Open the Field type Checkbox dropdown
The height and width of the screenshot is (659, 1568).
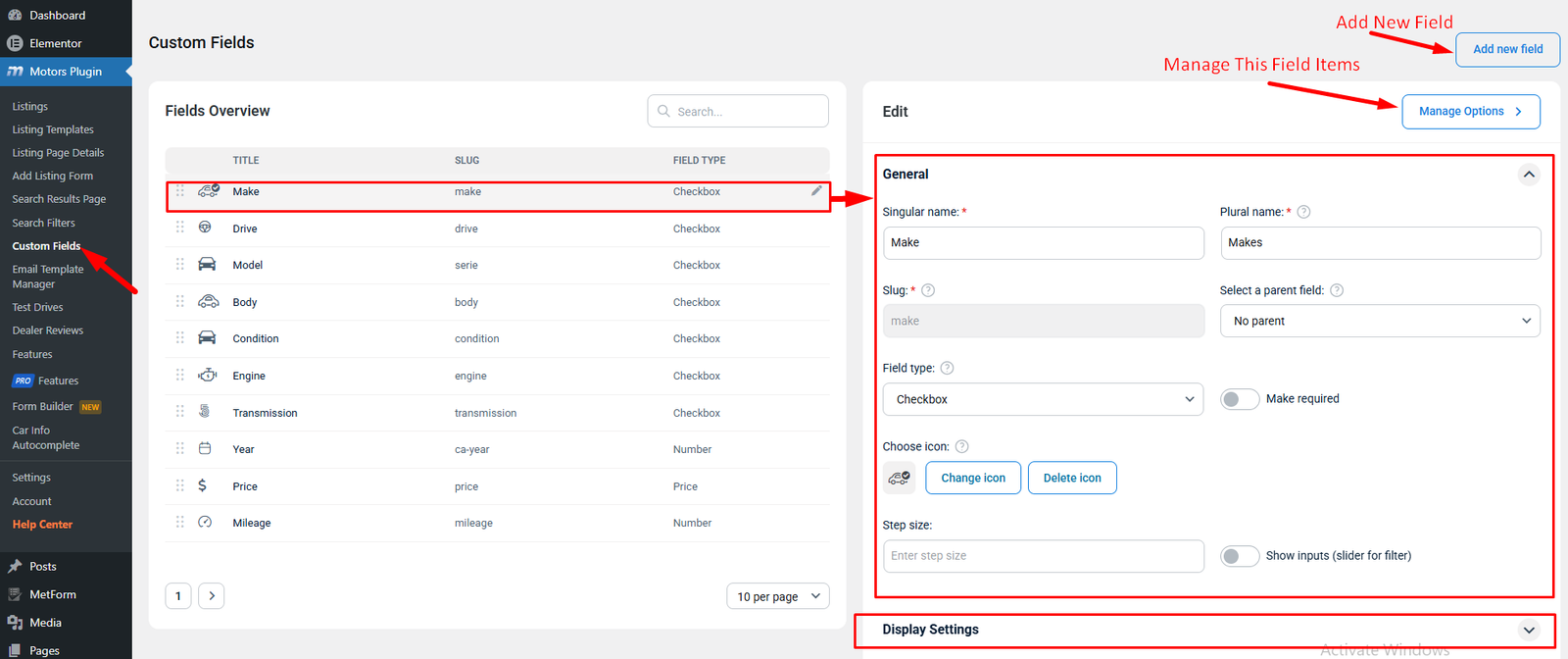coord(1043,399)
